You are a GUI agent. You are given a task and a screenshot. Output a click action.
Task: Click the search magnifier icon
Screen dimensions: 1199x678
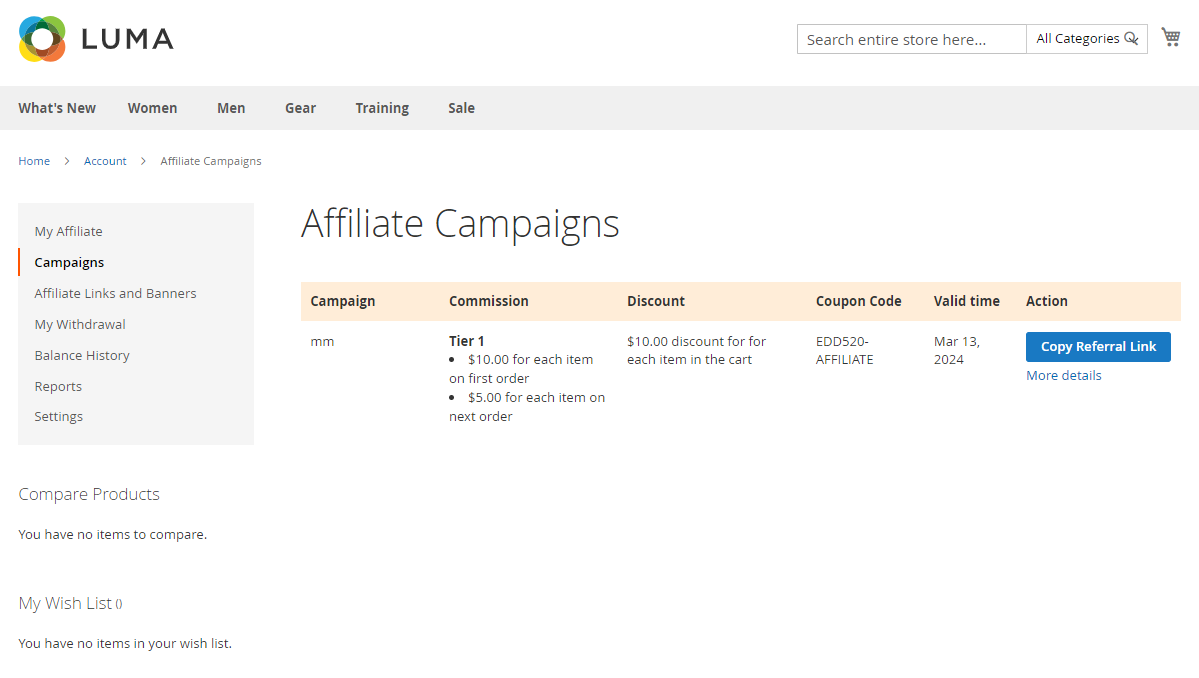coord(1131,39)
